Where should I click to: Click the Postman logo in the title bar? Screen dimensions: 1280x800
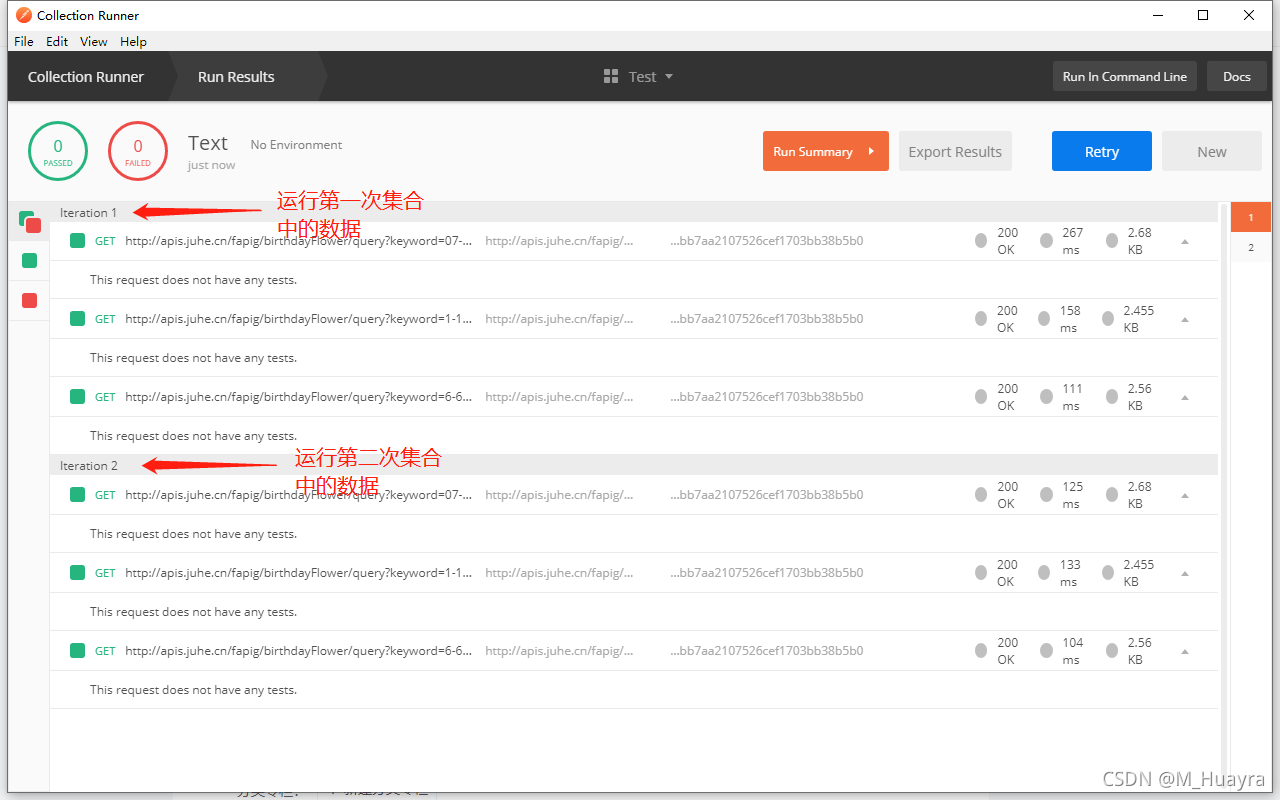tap(23, 15)
